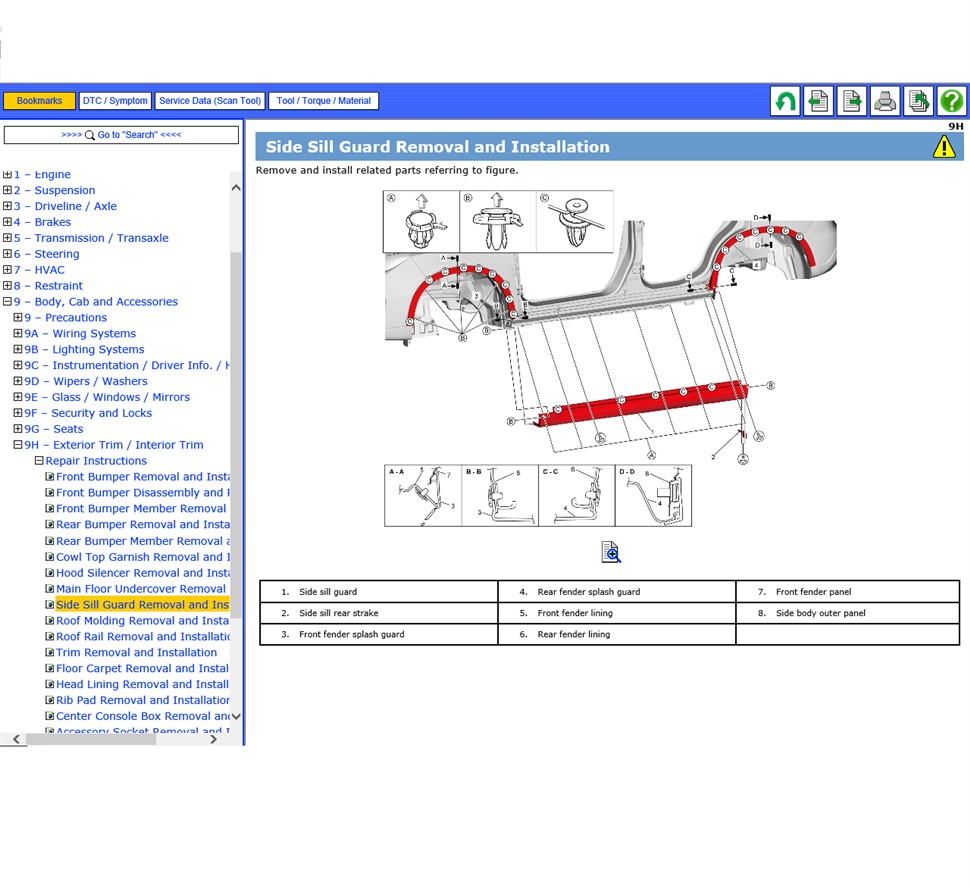This screenshot has width=970, height=888.
Task: Expand the 9G – Seats node
Action: pyautogui.click(x=18, y=428)
